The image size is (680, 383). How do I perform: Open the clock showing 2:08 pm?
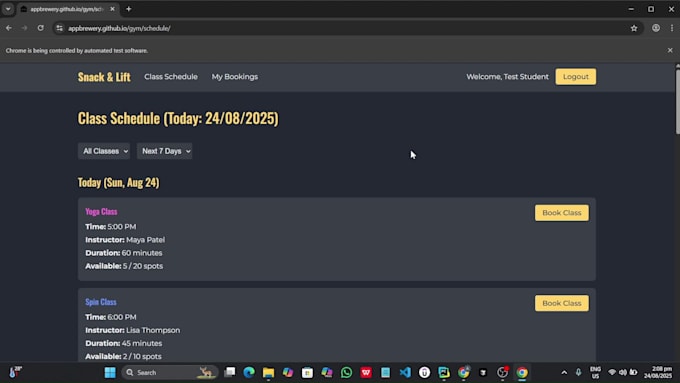pos(658,373)
